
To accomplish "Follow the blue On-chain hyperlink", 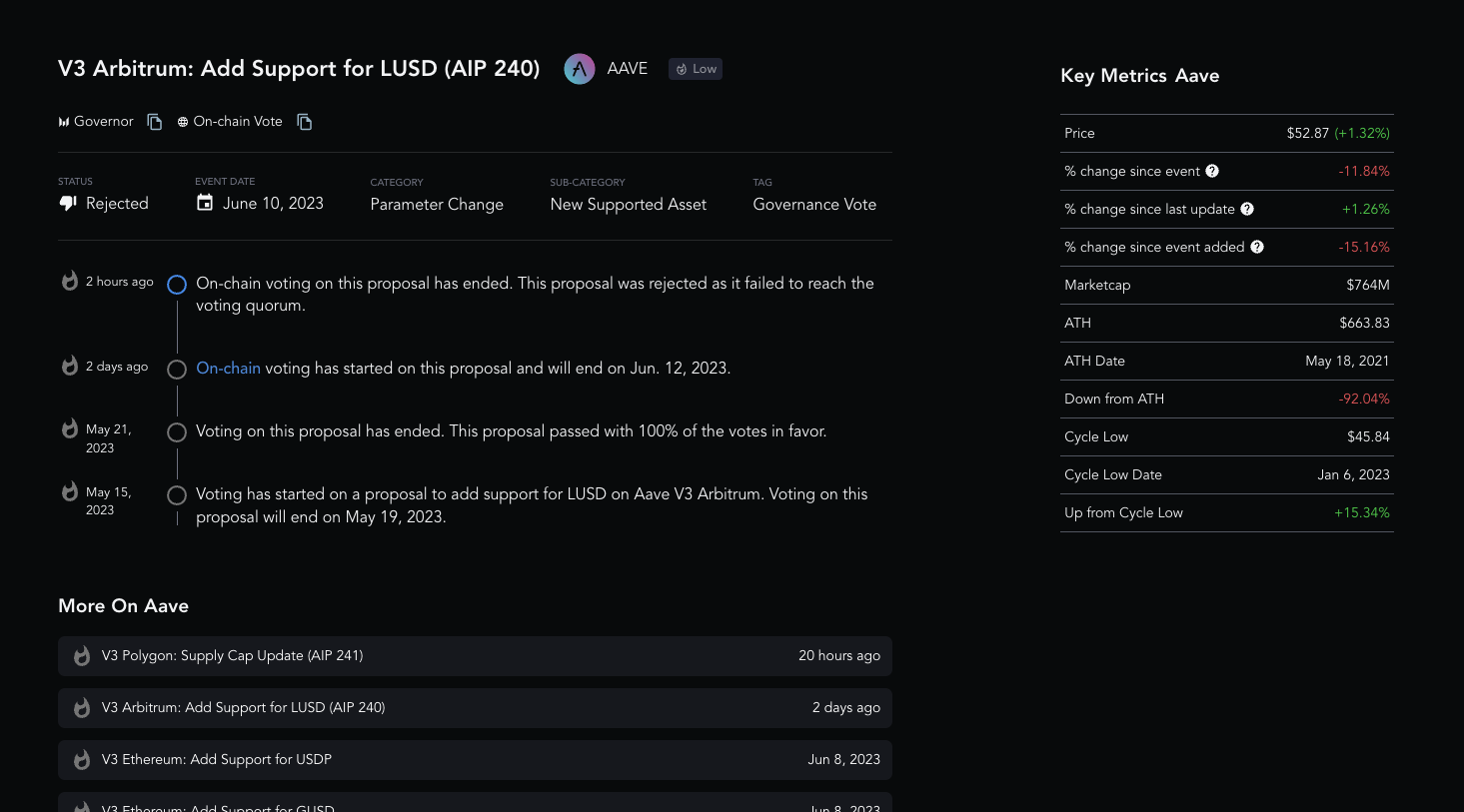I will click(x=228, y=369).
